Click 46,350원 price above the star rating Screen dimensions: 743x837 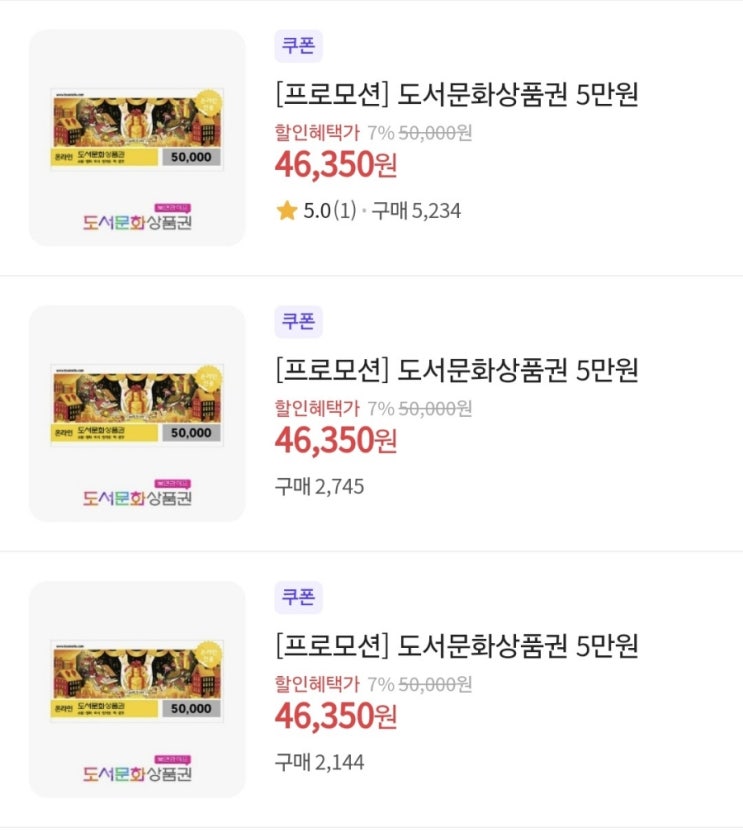(x=336, y=164)
